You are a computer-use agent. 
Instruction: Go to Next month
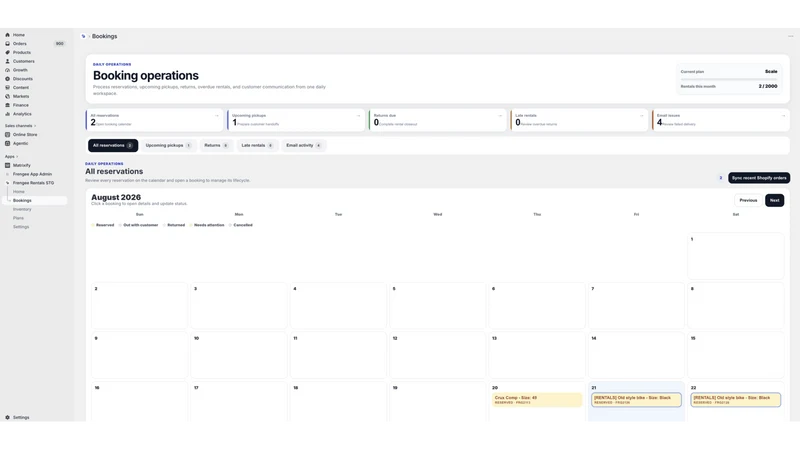[x=774, y=201]
